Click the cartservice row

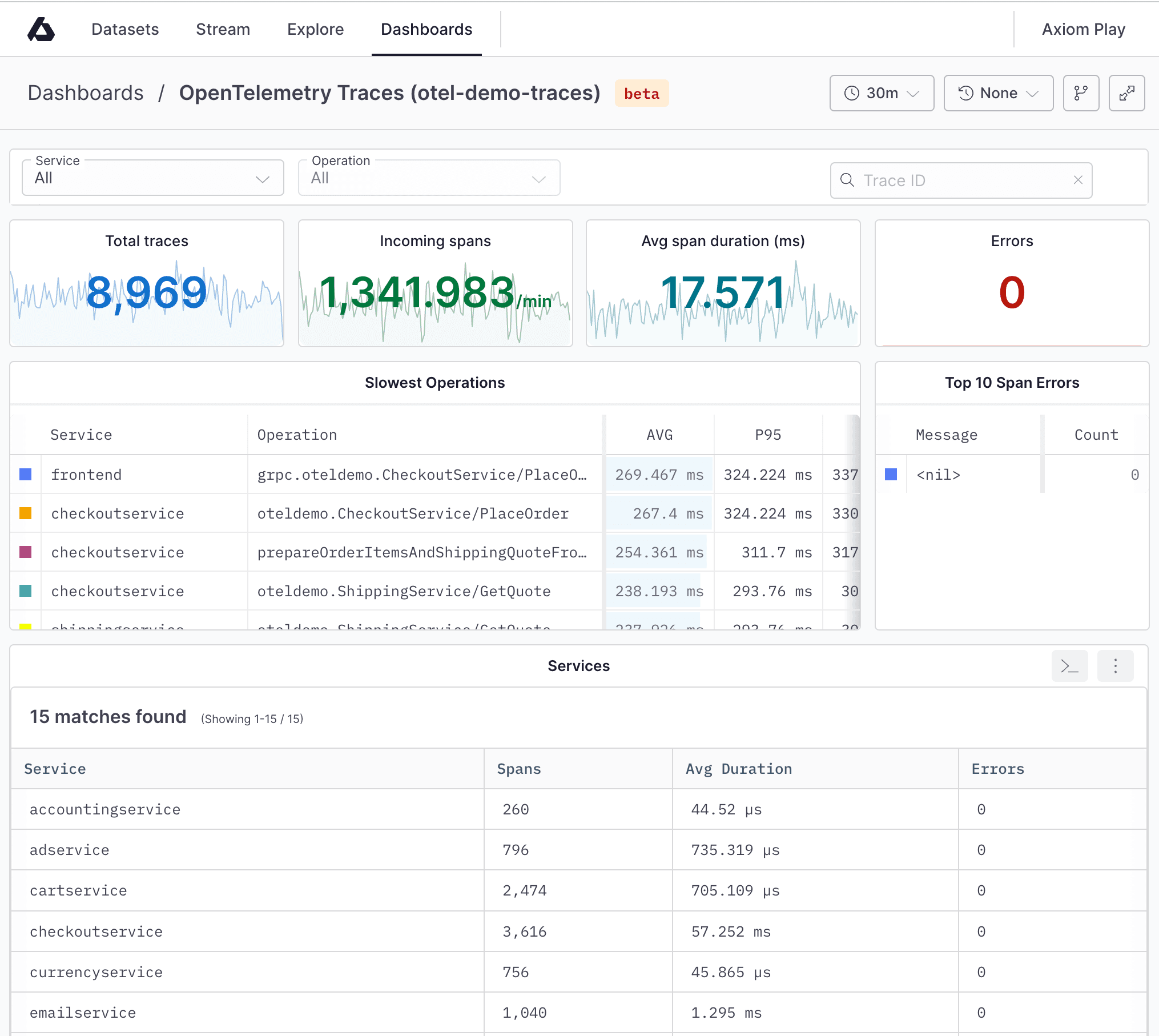[x=579, y=891]
